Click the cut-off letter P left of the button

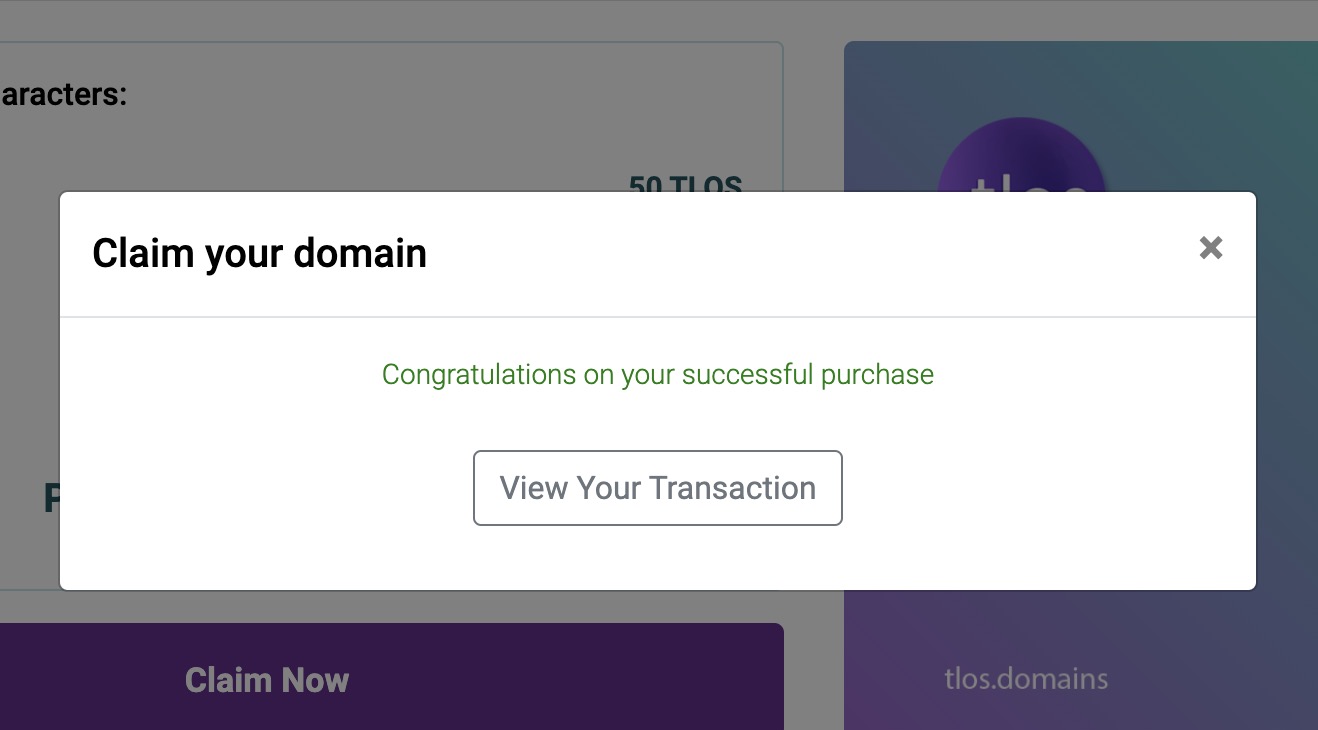pyautogui.click(x=50, y=498)
